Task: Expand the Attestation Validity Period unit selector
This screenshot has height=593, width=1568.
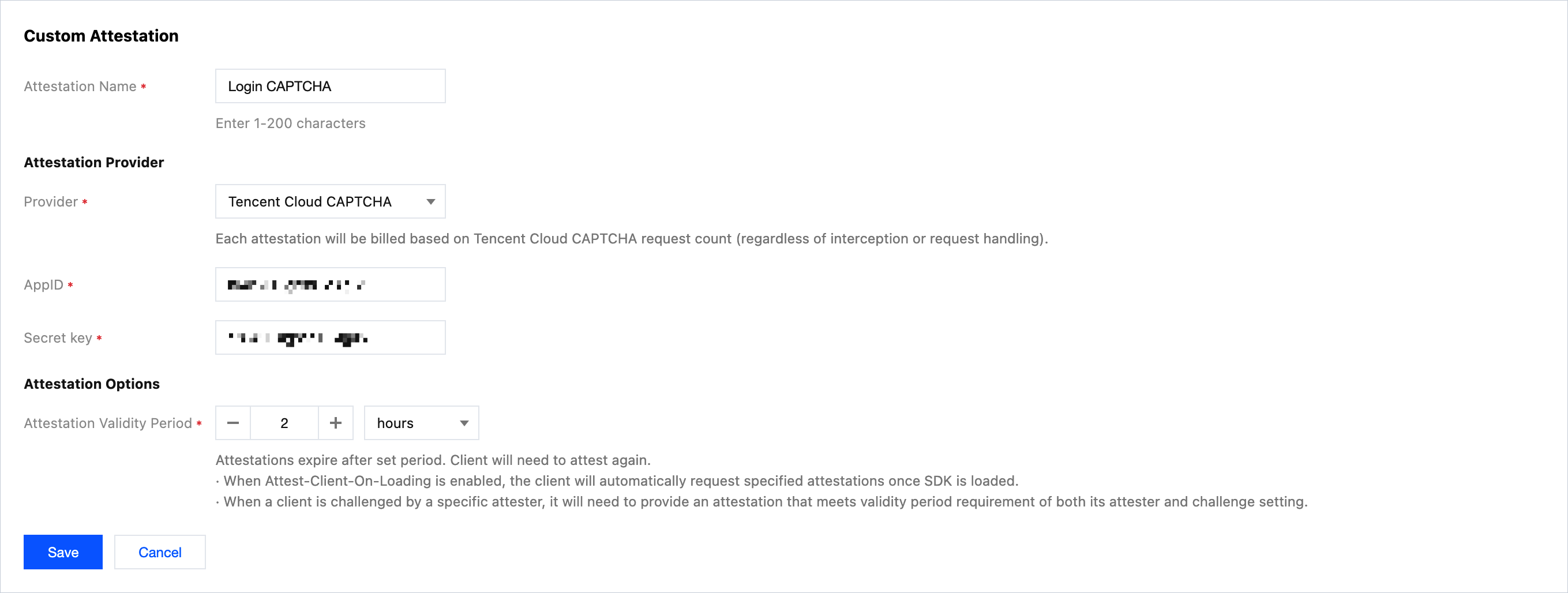Action: pos(421,422)
